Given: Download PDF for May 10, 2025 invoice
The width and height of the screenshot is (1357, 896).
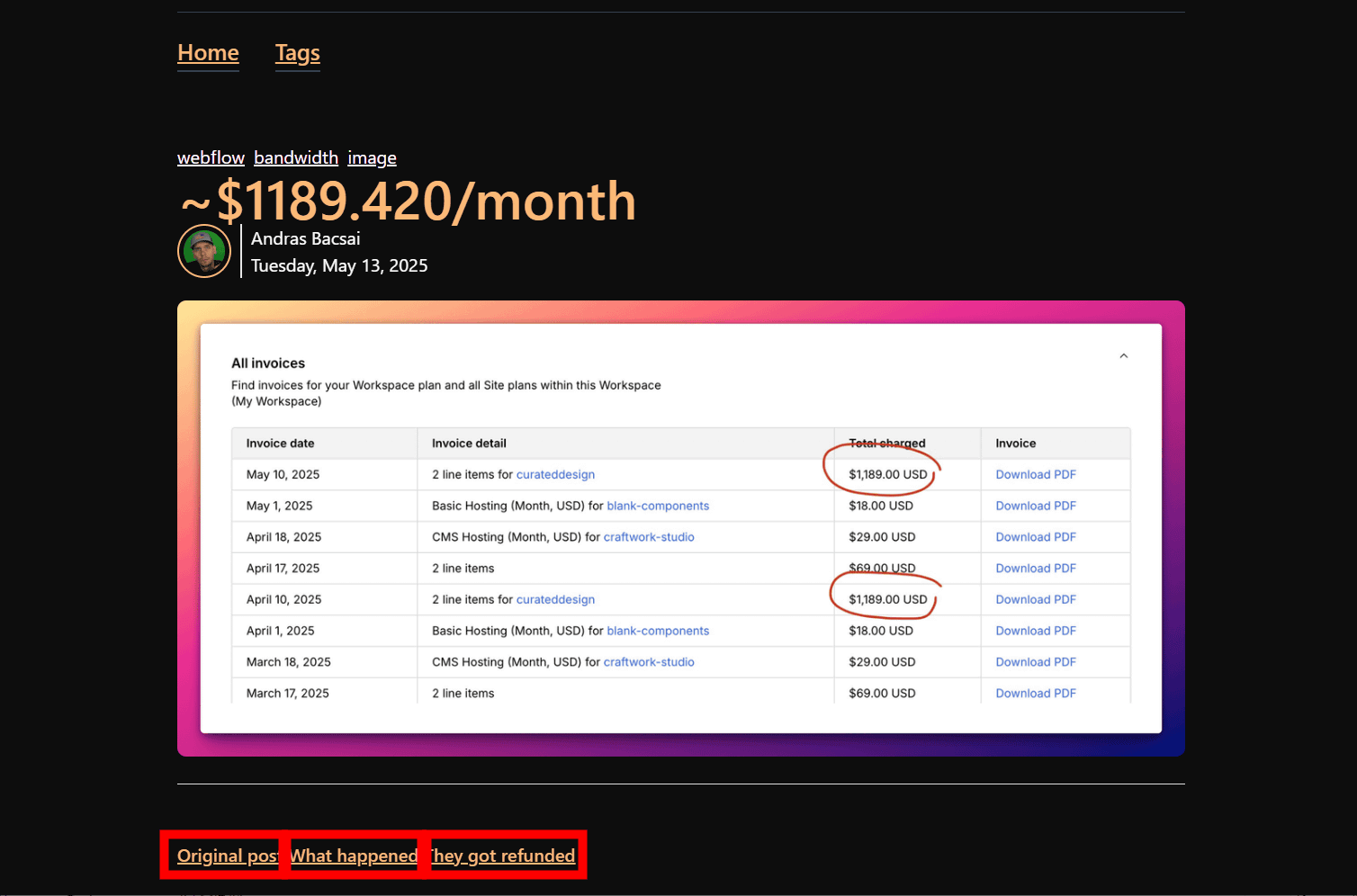Looking at the screenshot, I should (1036, 474).
